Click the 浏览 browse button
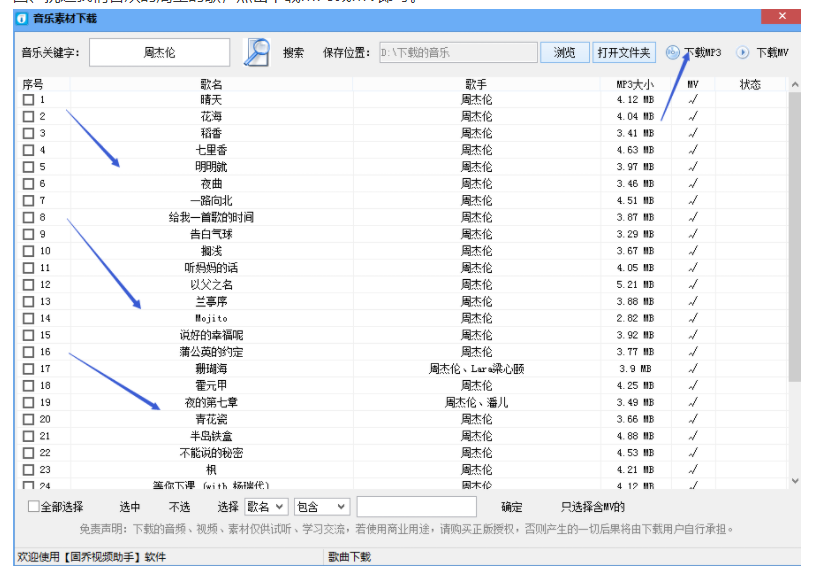Image resolution: width=827 pixels, height=576 pixels. [x=565, y=53]
